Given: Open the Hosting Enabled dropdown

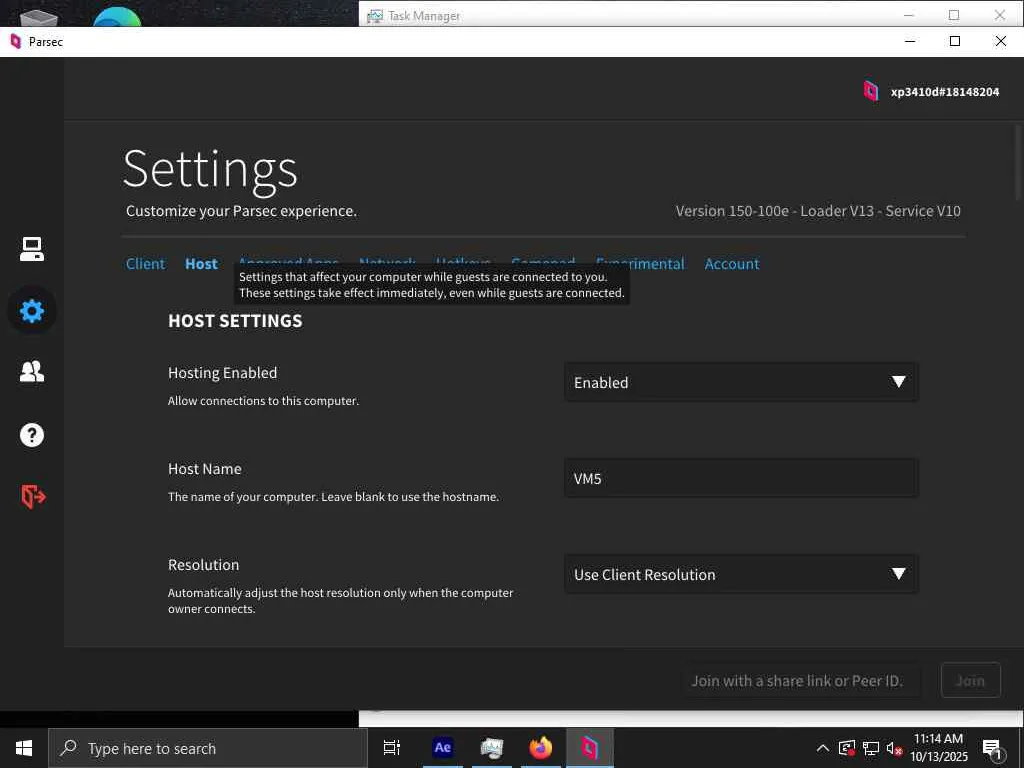Looking at the screenshot, I should [x=741, y=382].
